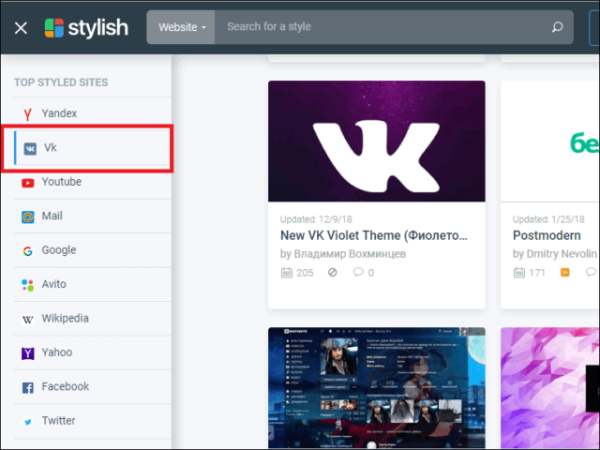Click into the Search for a style field
The image size is (600, 450).
pyautogui.click(x=383, y=27)
